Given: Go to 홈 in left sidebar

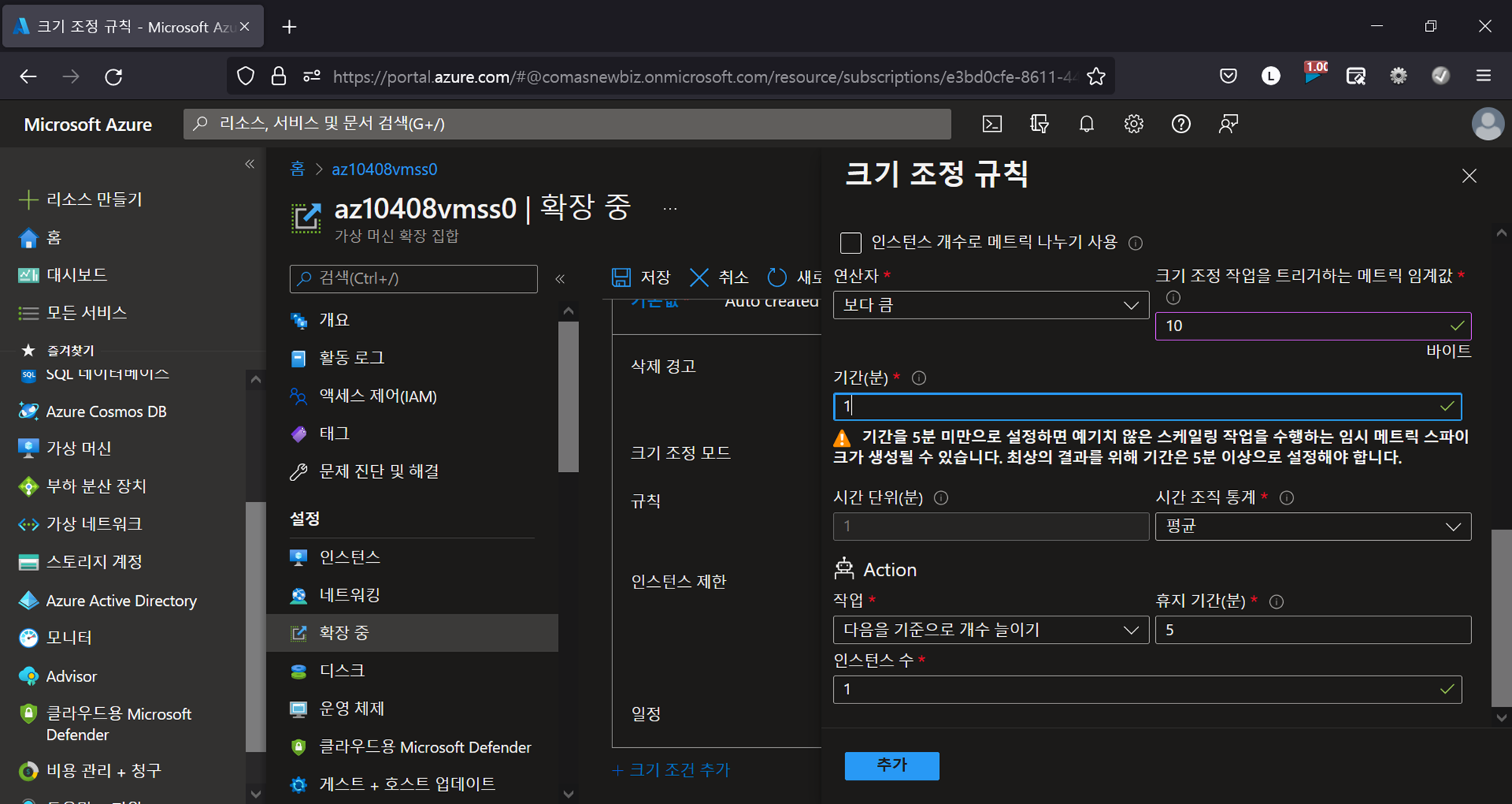Looking at the screenshot, I should coord(39,237).
